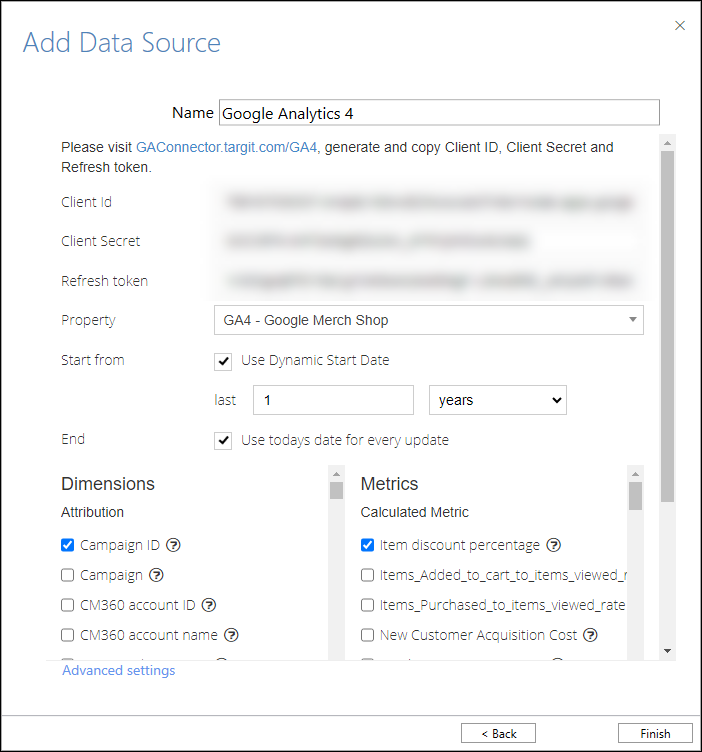Viewport: 702px width, 752px height.
Task: Check New Customer Acquisition Cost metric
Action: coord(367,635)
